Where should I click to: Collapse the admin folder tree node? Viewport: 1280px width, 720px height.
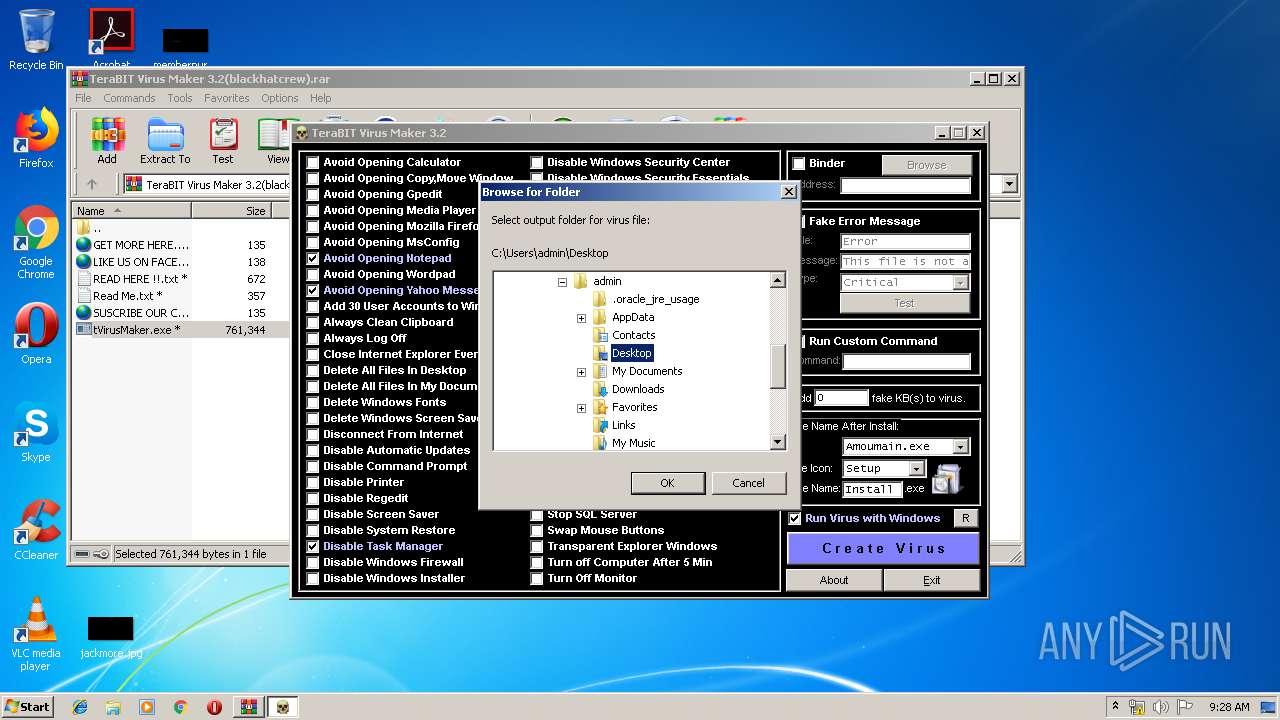tap(563, 282)
